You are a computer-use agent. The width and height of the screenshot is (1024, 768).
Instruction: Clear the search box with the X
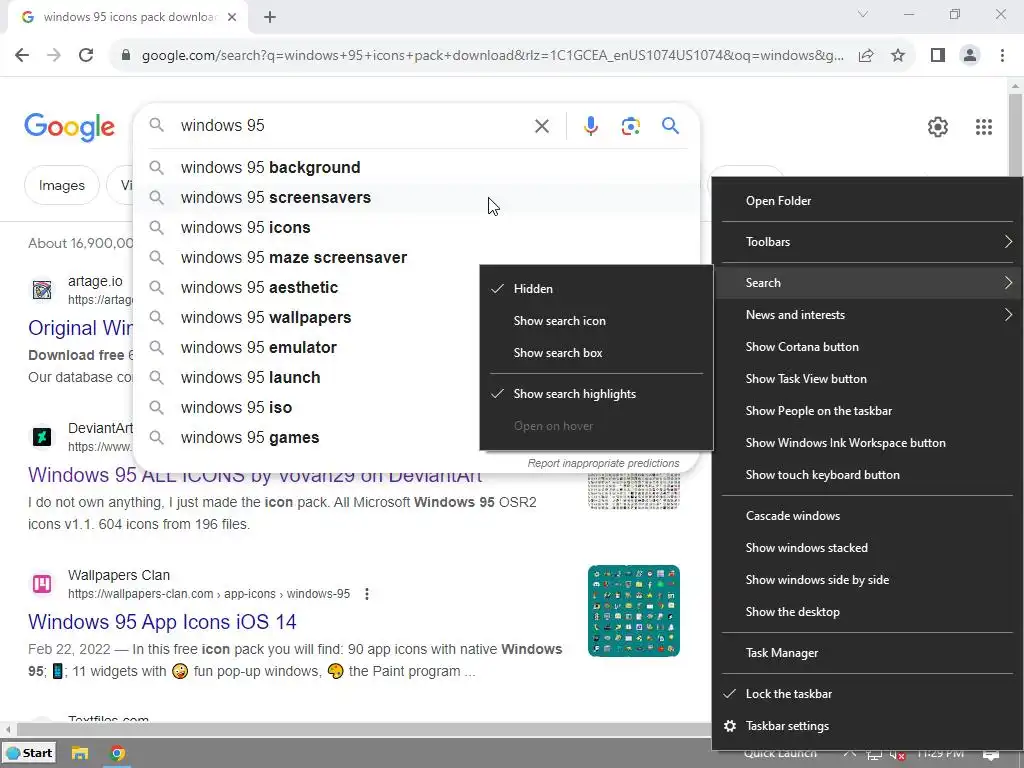(x=542, y=126)
